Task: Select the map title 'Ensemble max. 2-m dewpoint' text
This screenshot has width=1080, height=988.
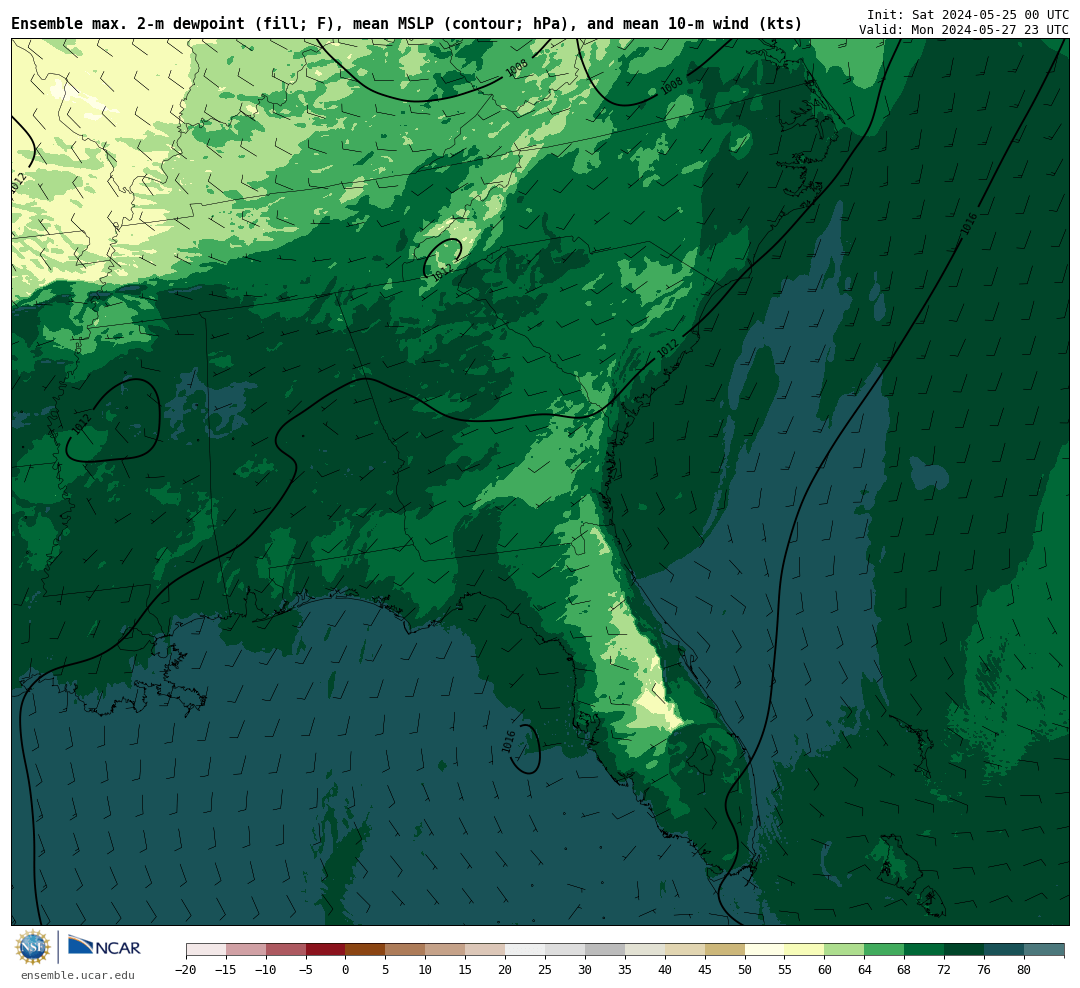Action: [x=128, y=24]
